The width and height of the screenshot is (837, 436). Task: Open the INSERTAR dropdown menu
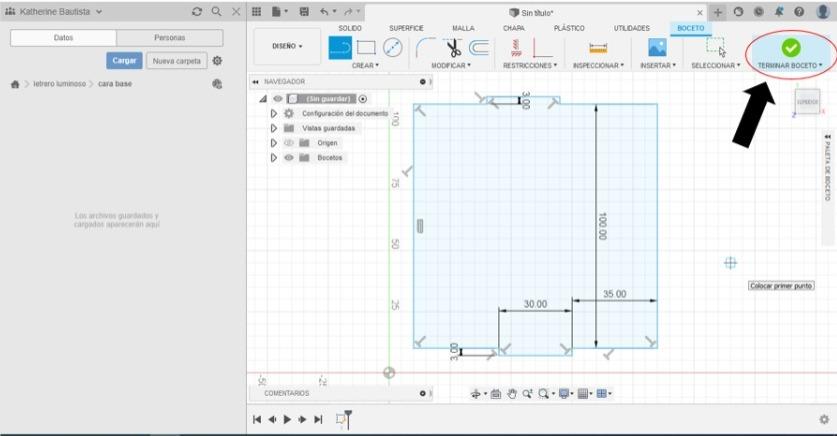(658, 66)
